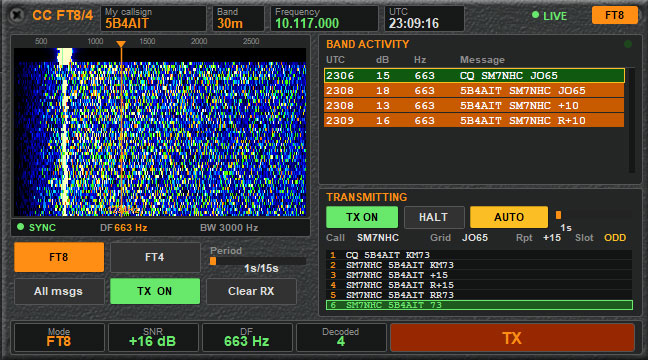648x360 pixels.
Task: Click the Mode FT8 status box
Action: [59, 338]
